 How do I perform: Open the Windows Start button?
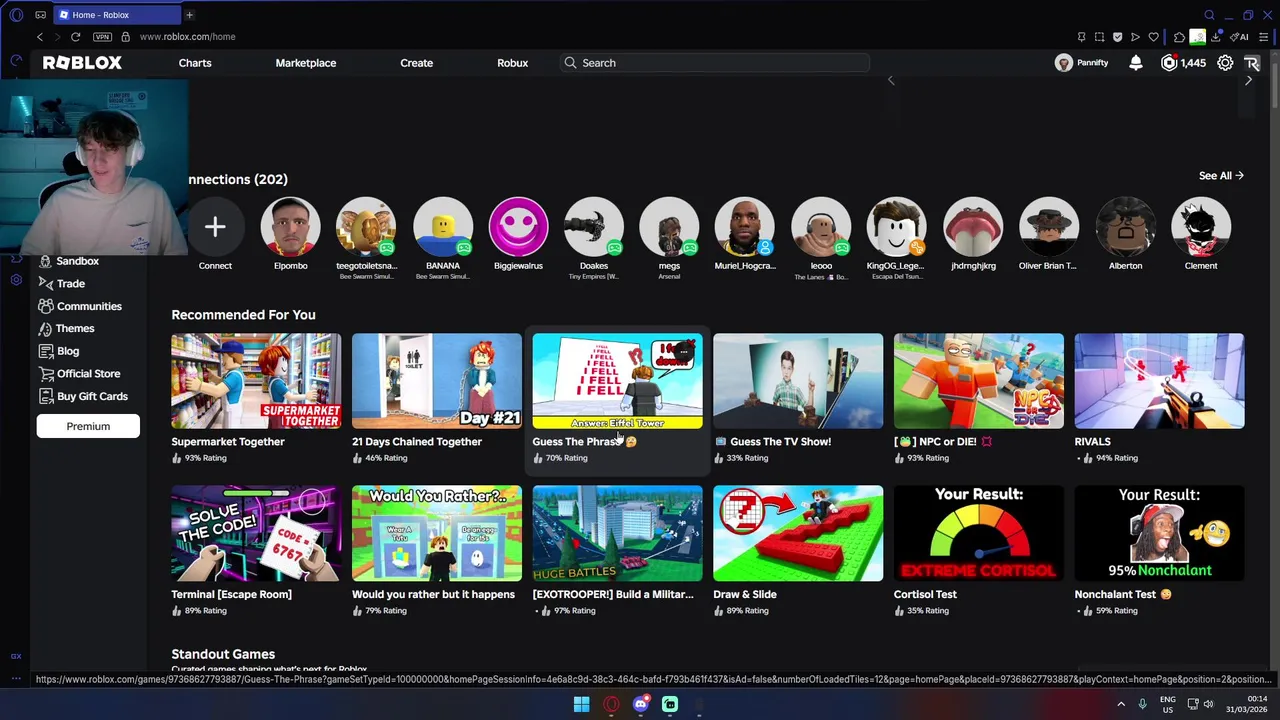[581, 704]
